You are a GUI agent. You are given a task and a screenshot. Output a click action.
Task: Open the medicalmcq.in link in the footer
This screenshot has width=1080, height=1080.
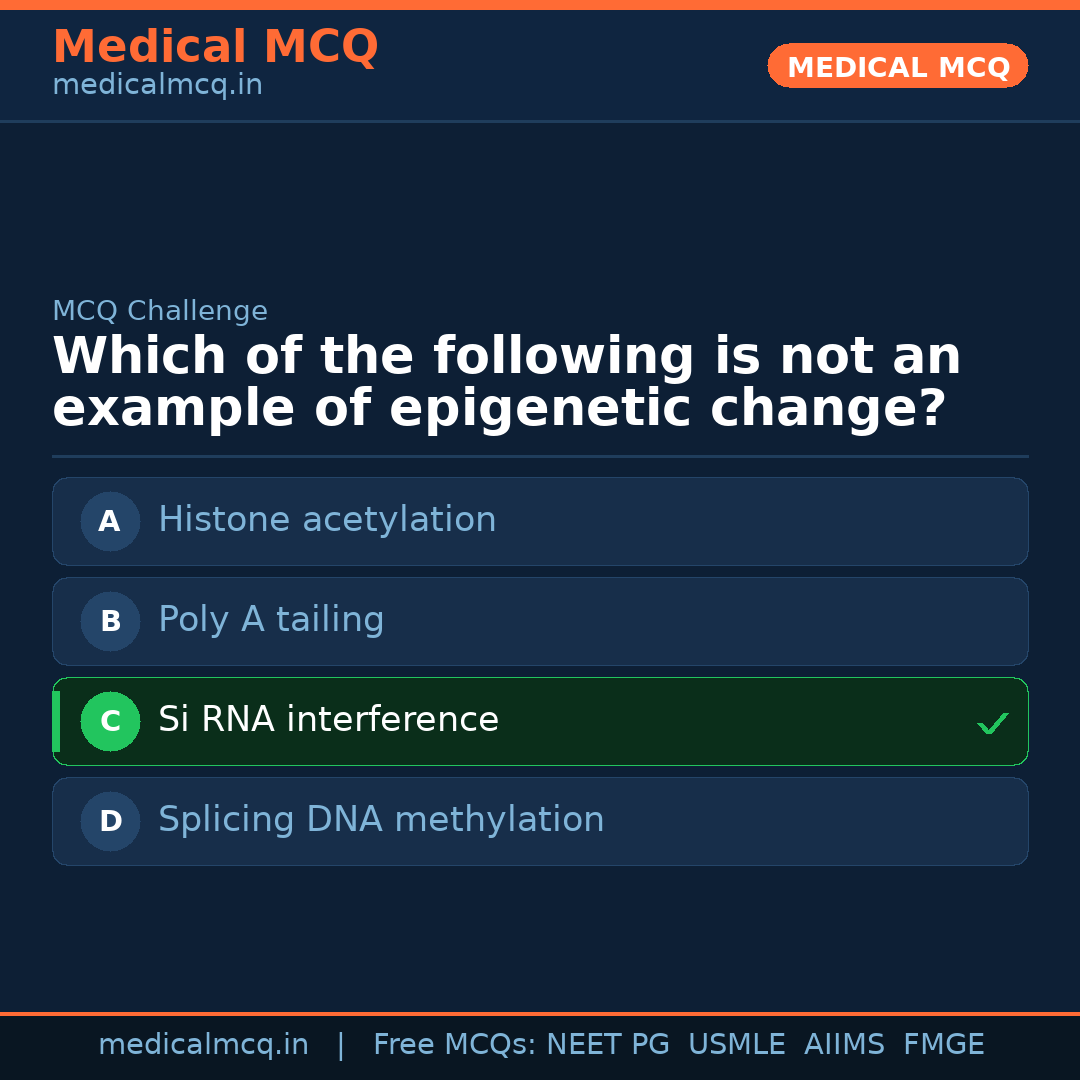click(203, 1045)
